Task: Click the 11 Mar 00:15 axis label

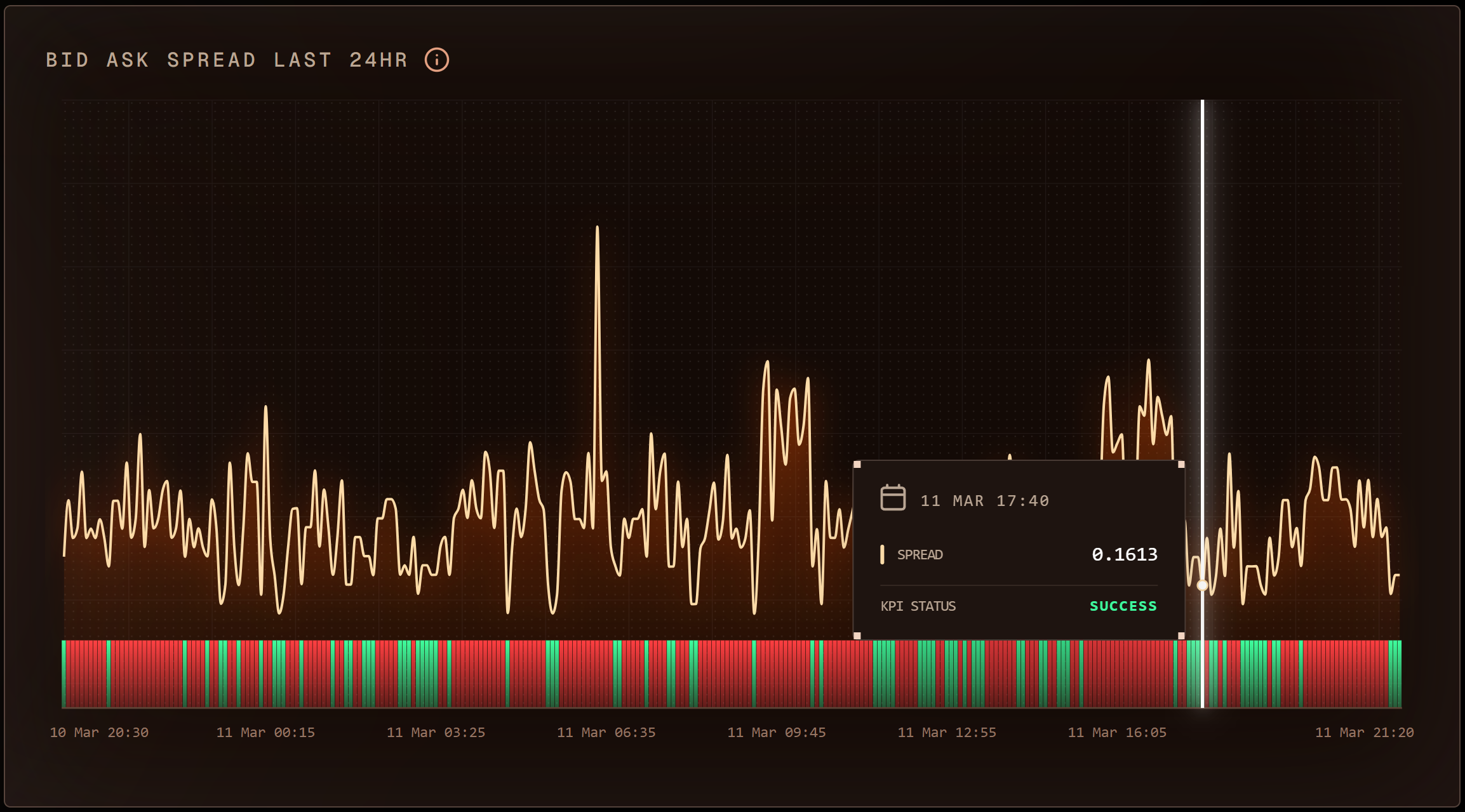Action: coord(265,733)
